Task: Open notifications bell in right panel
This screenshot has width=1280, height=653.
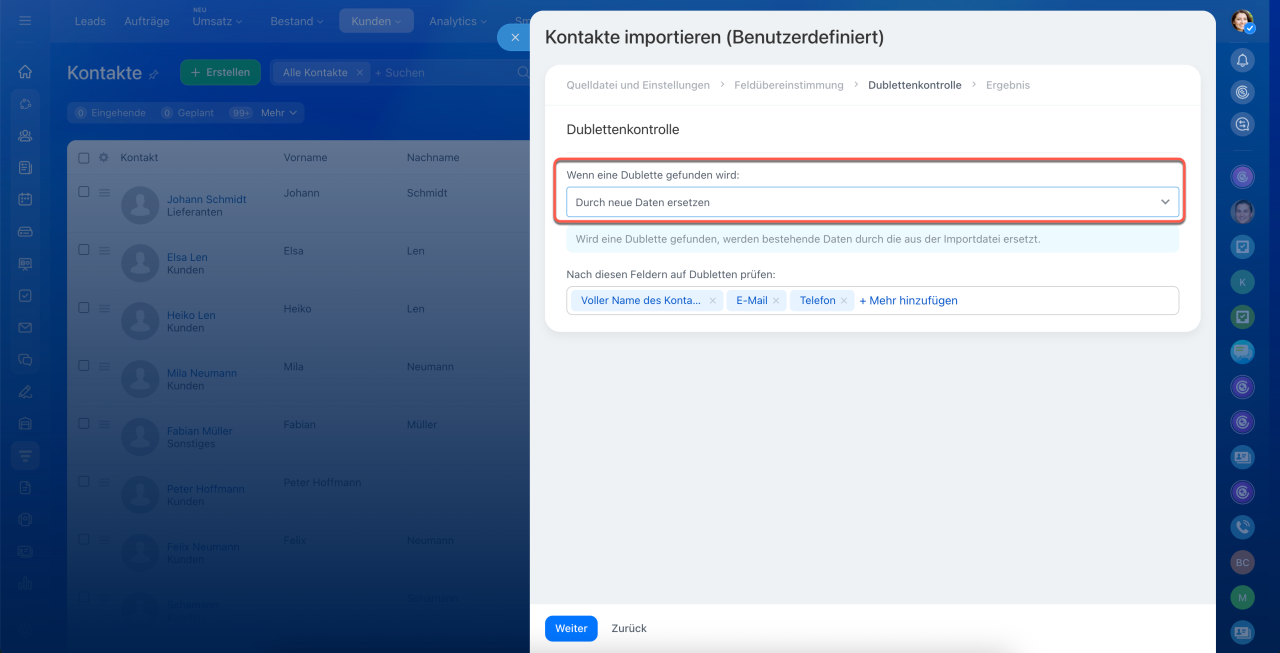Action: 1242,60
